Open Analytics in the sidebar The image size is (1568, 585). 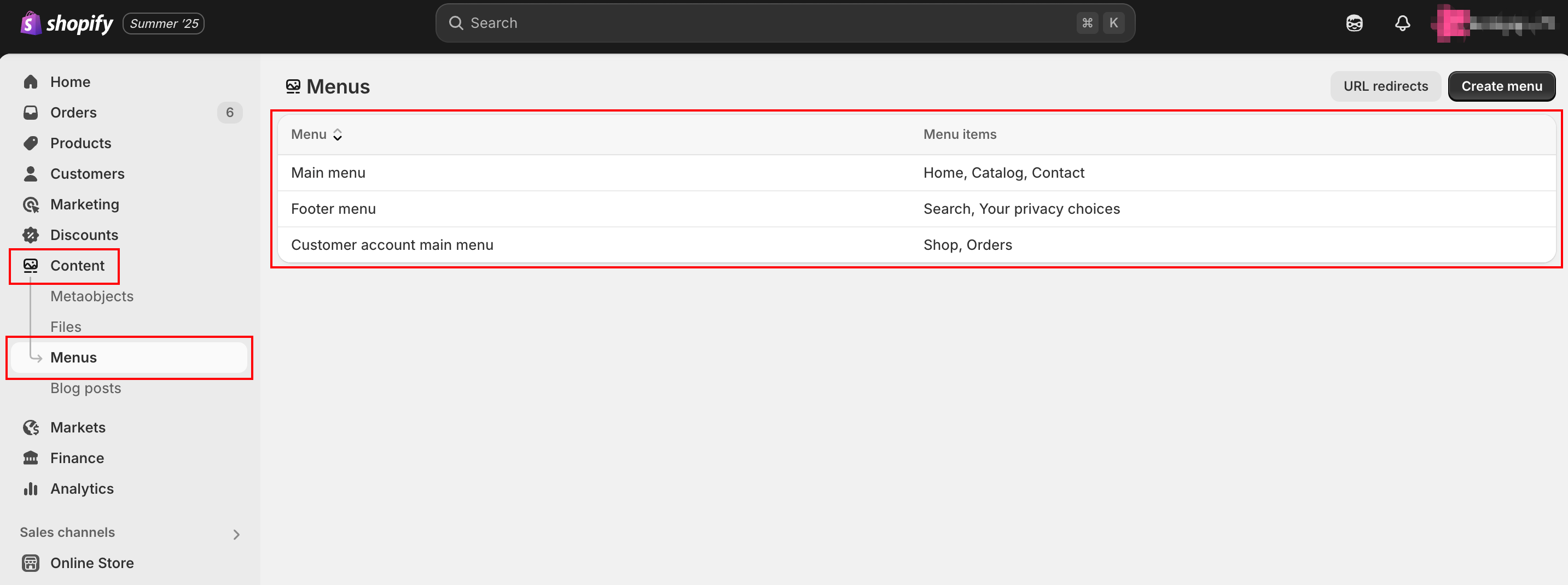(82, 489)
